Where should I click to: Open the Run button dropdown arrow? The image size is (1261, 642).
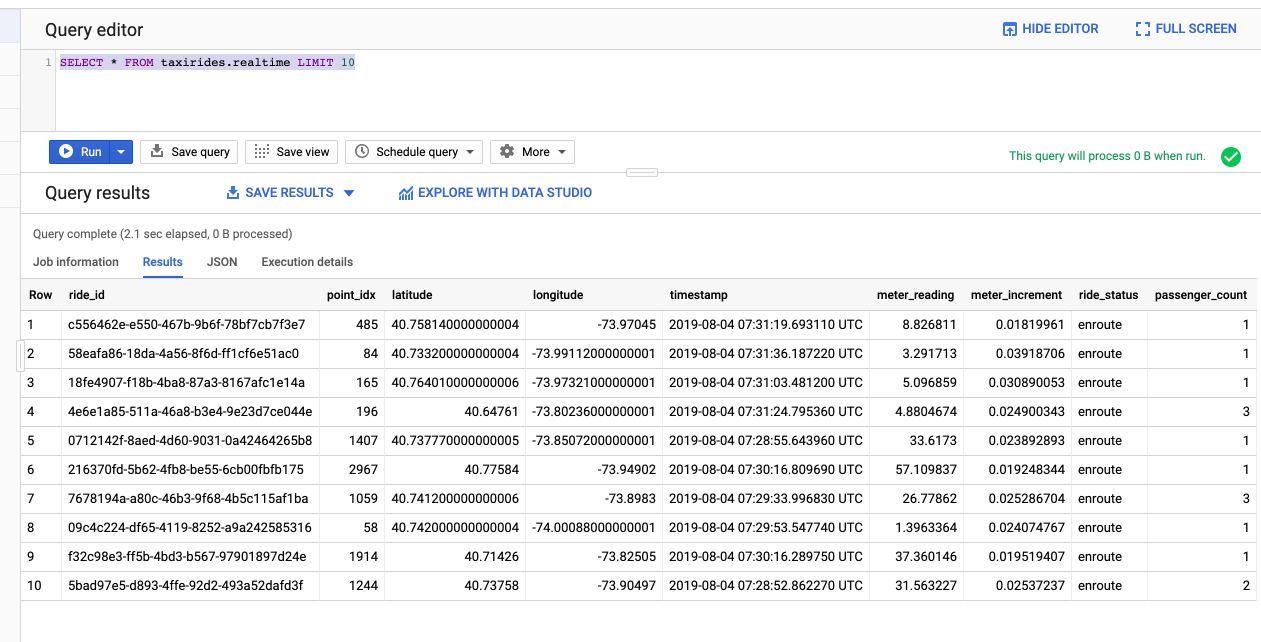tap(121, 152)
